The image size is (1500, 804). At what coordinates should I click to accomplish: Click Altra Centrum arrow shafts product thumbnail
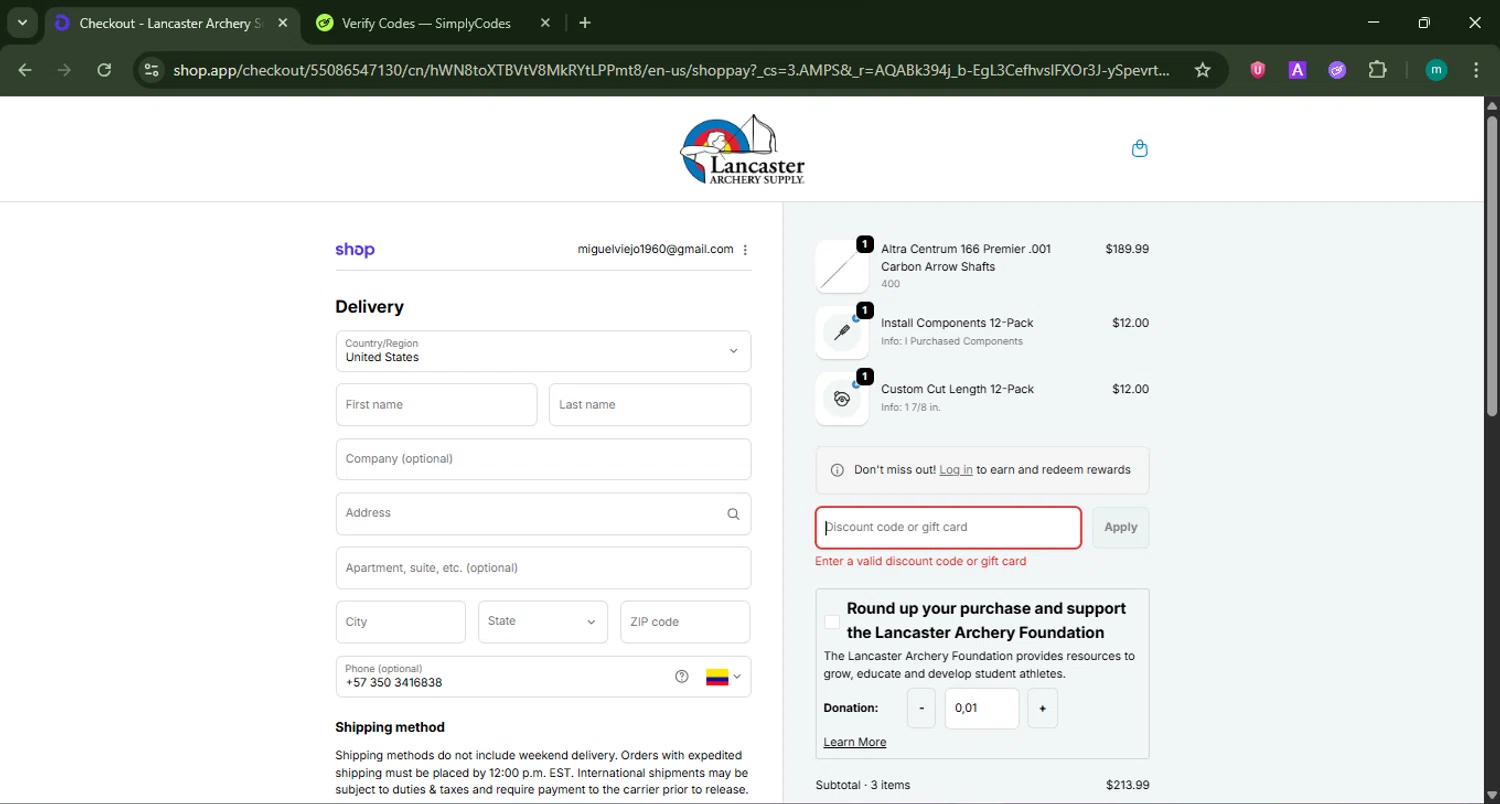tap(842, 267)
